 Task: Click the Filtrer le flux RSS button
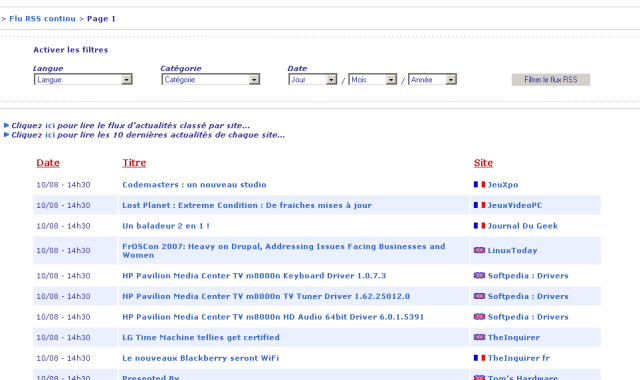pos(551,80)
